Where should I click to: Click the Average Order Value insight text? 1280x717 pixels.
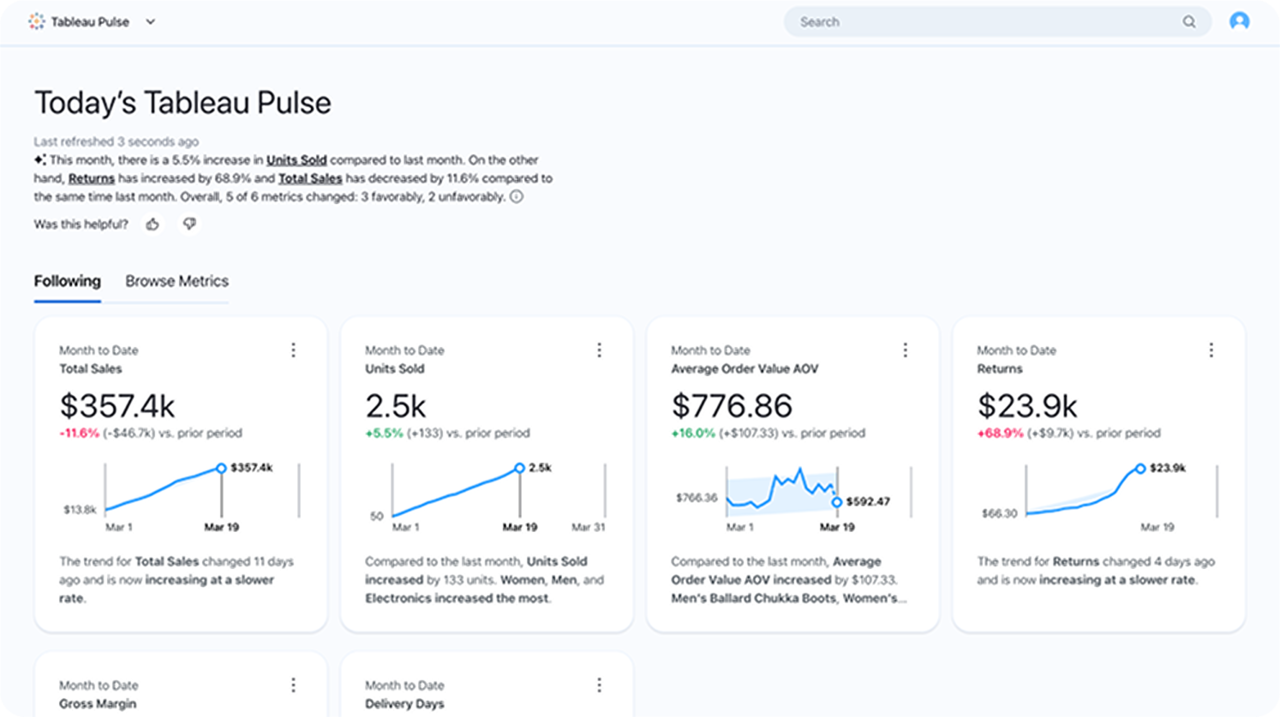pyautogui.click(x=790, y=580)
